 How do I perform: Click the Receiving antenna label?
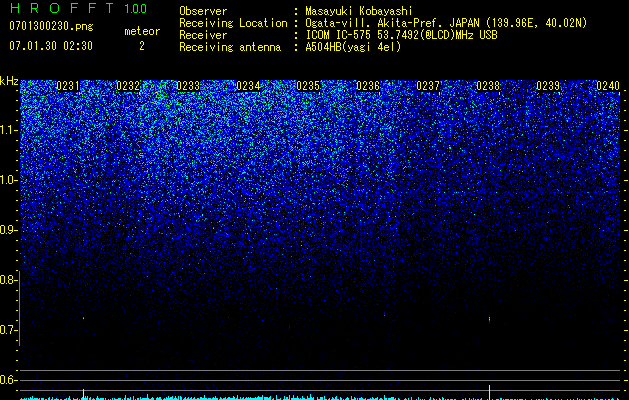[230, 47]
